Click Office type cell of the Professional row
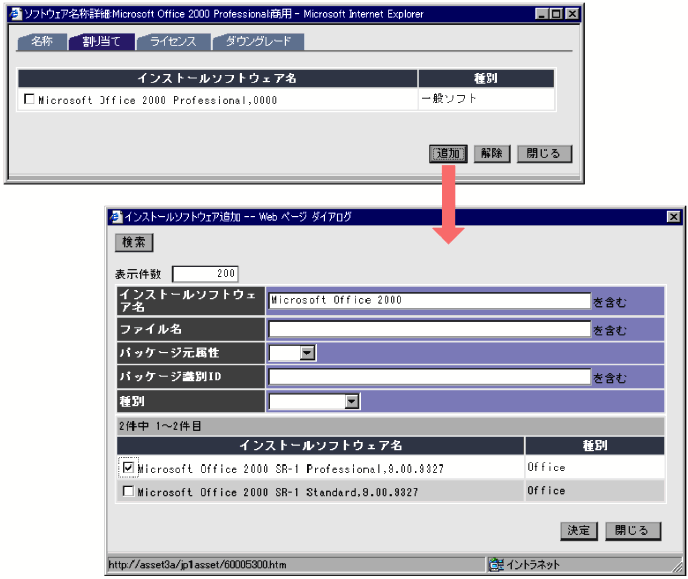 (x=595, y=468)
